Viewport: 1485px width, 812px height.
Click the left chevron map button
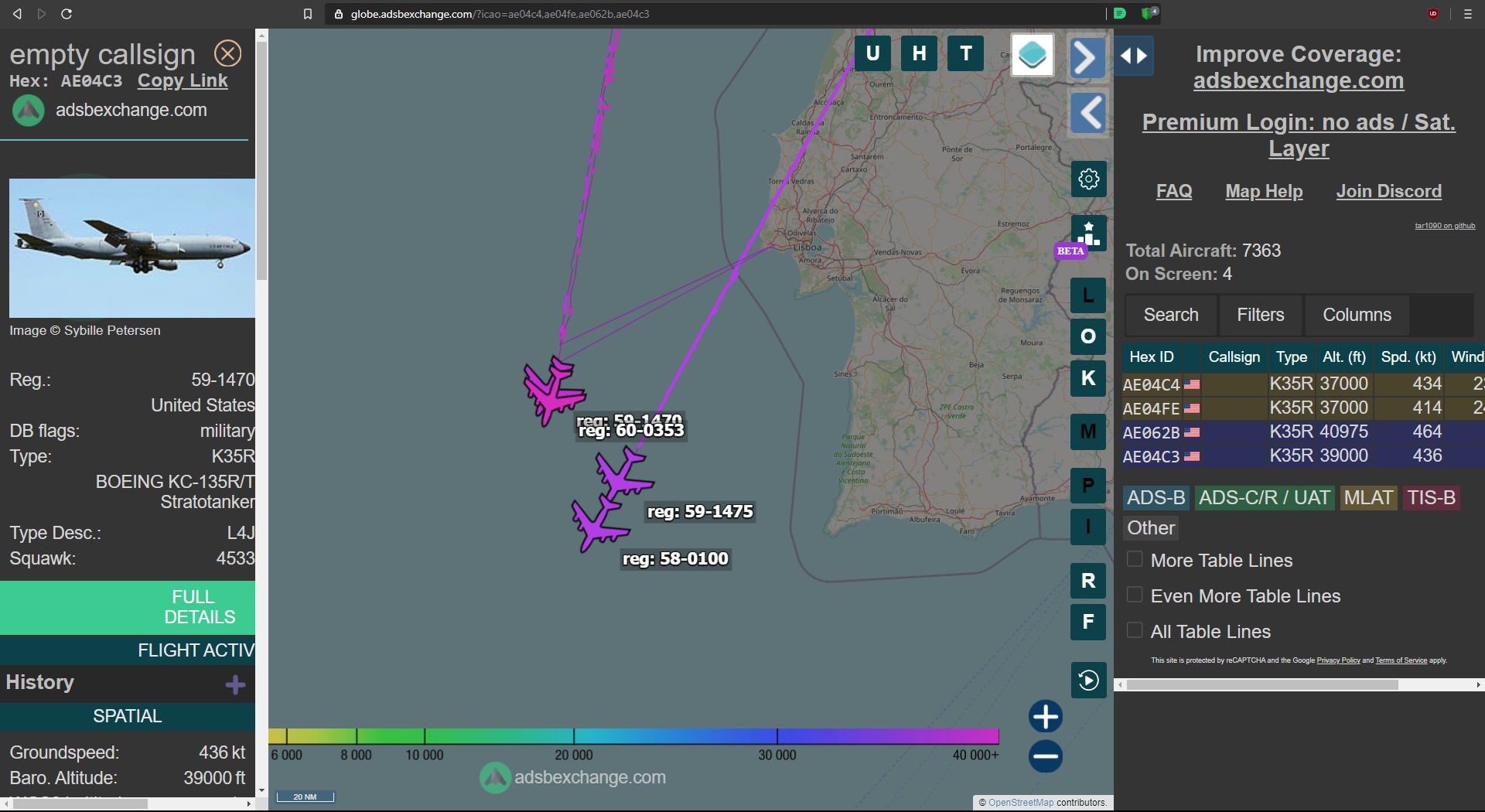pyautogui.click(x=1088, y=113)
